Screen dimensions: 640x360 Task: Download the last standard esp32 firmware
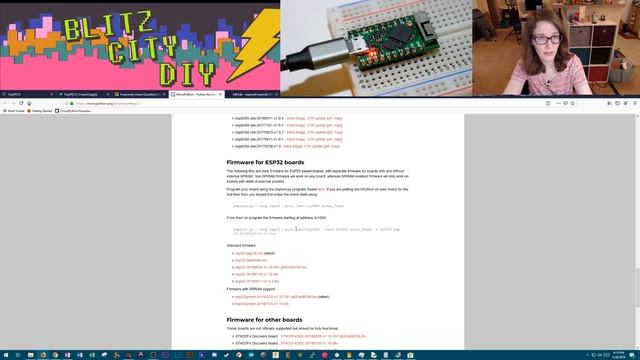257,281
